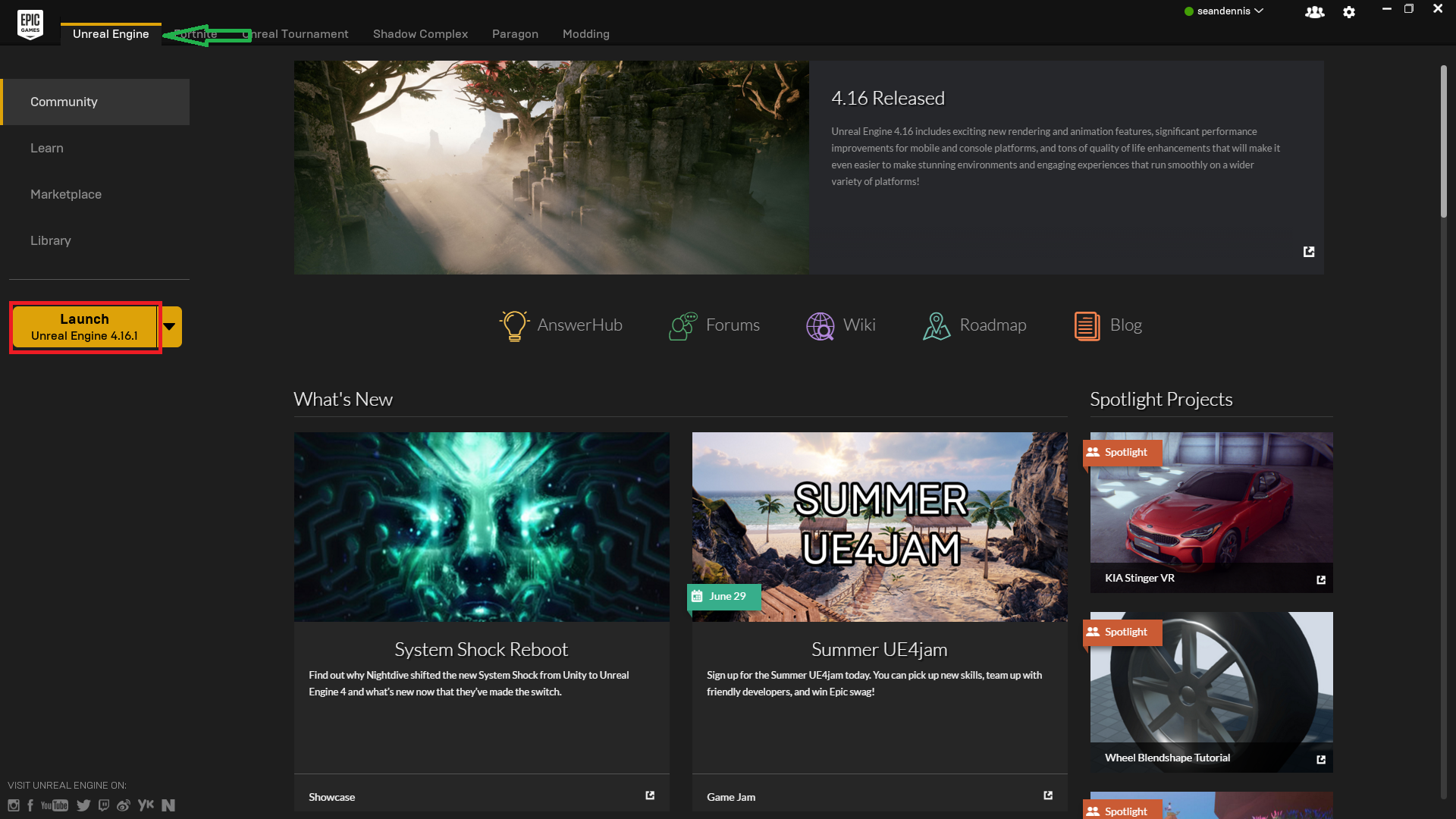Open the Summer UE4jam article title
The height and width of the screenshot is (819, 1456).
pos(879,650)
